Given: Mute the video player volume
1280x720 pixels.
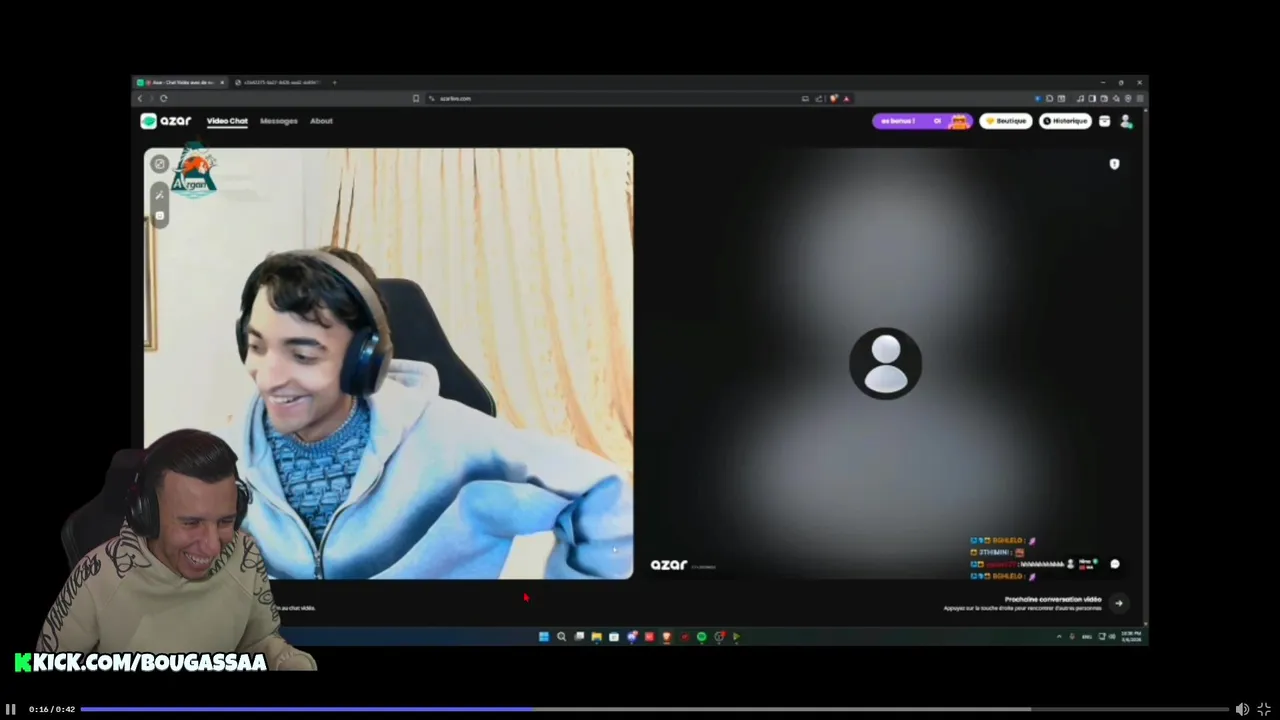Looking at the screenshot, I should tap(1242, 709).
